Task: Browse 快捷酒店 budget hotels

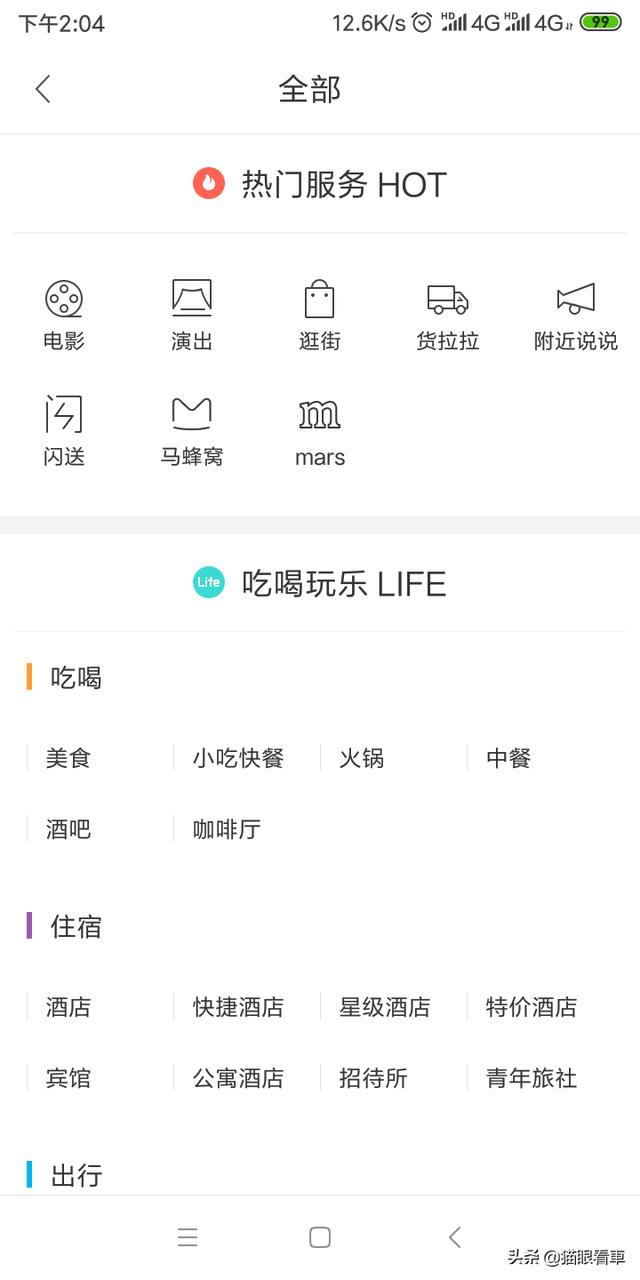Action: coord(237,1007)
